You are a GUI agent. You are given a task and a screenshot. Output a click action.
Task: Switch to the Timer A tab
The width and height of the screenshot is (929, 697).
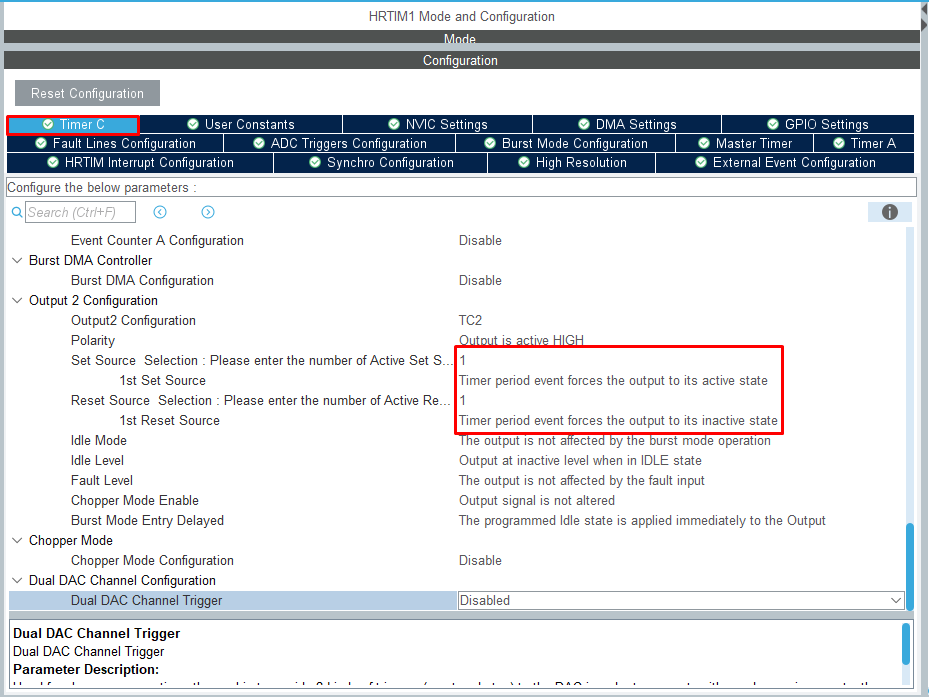864,143
